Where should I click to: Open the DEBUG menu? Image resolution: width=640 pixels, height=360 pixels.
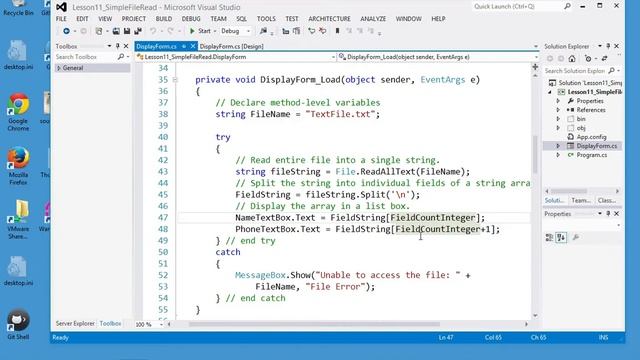click(x=191, y=19)
